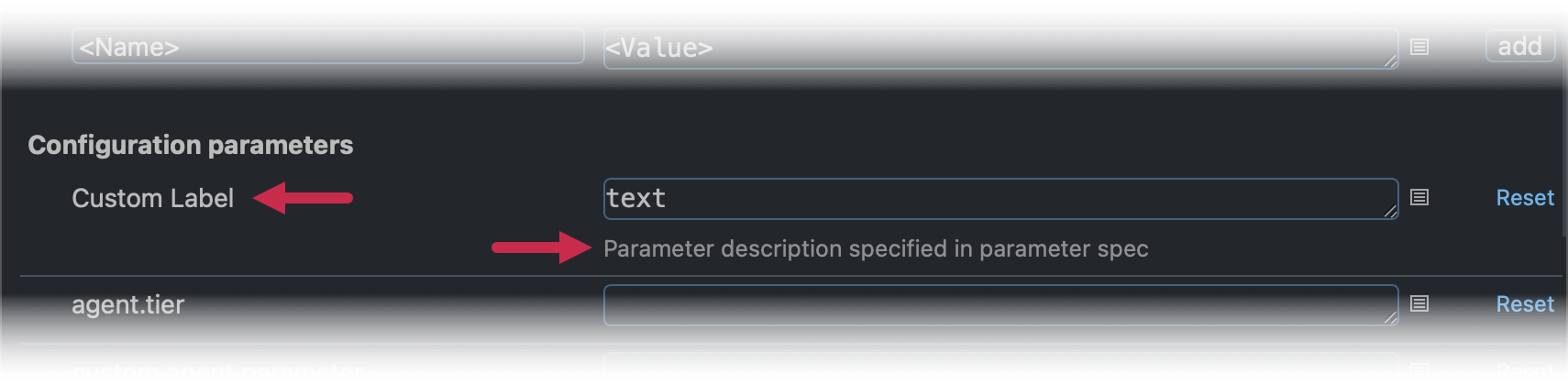The width and height of the screenshot is (1568, 385).
Task: Focus the <Name> input field
Action: pyautogui.click(x=328, y=46)
